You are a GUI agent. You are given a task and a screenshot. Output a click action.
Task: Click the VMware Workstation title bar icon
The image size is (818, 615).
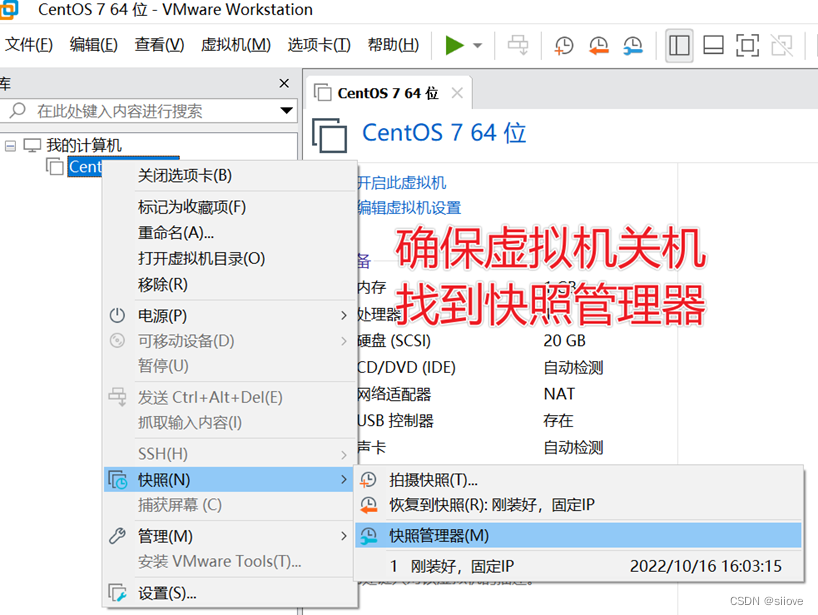[x=9, y=9]
